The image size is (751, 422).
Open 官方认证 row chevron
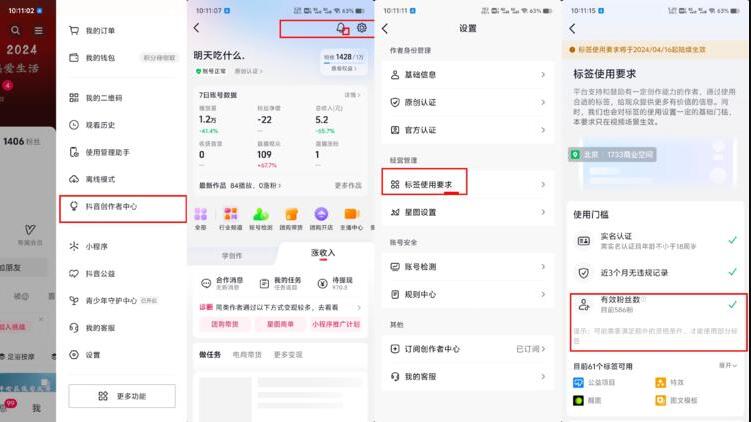pyautogui.click(x=543, y=130)
